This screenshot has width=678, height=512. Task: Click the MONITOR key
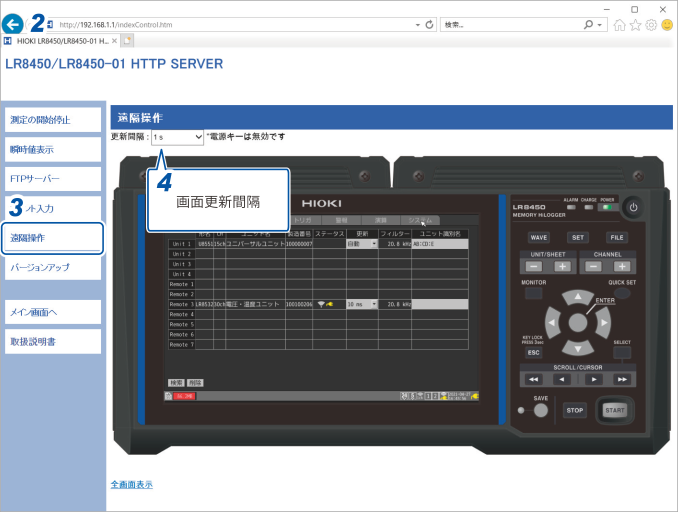(534, 293)
